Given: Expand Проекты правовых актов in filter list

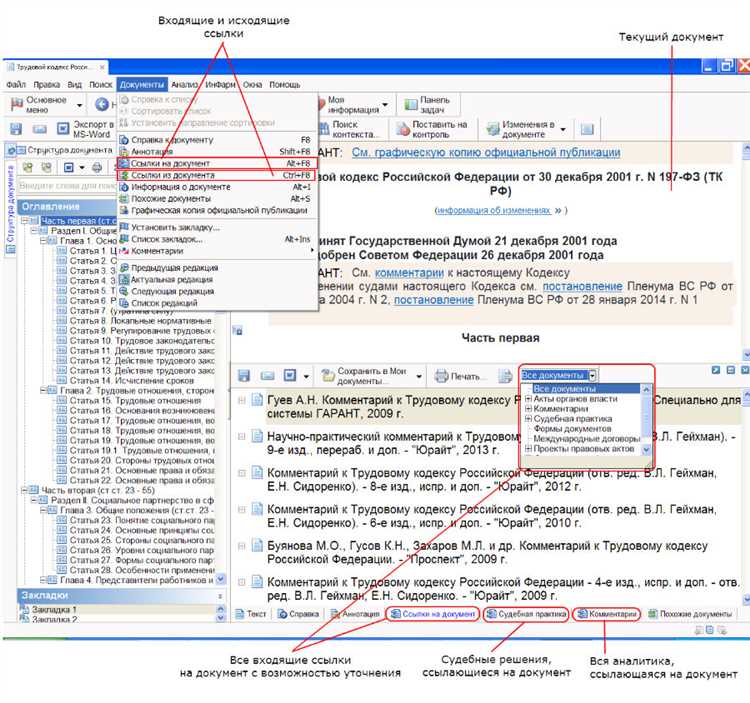Looking at the screenshot, I should pos(529,449).
